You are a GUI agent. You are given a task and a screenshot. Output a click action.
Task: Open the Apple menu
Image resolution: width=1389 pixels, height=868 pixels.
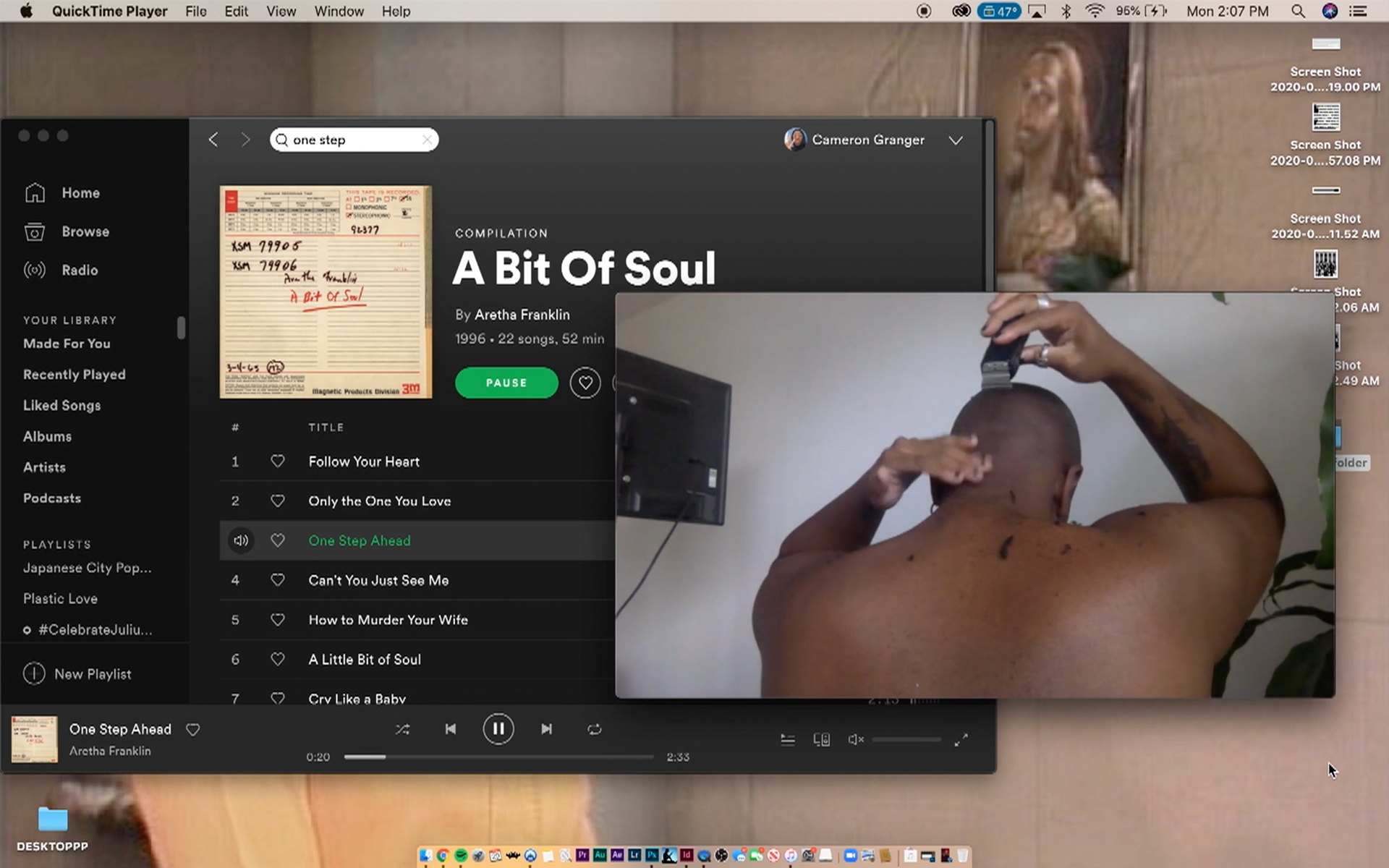point(26,11)
